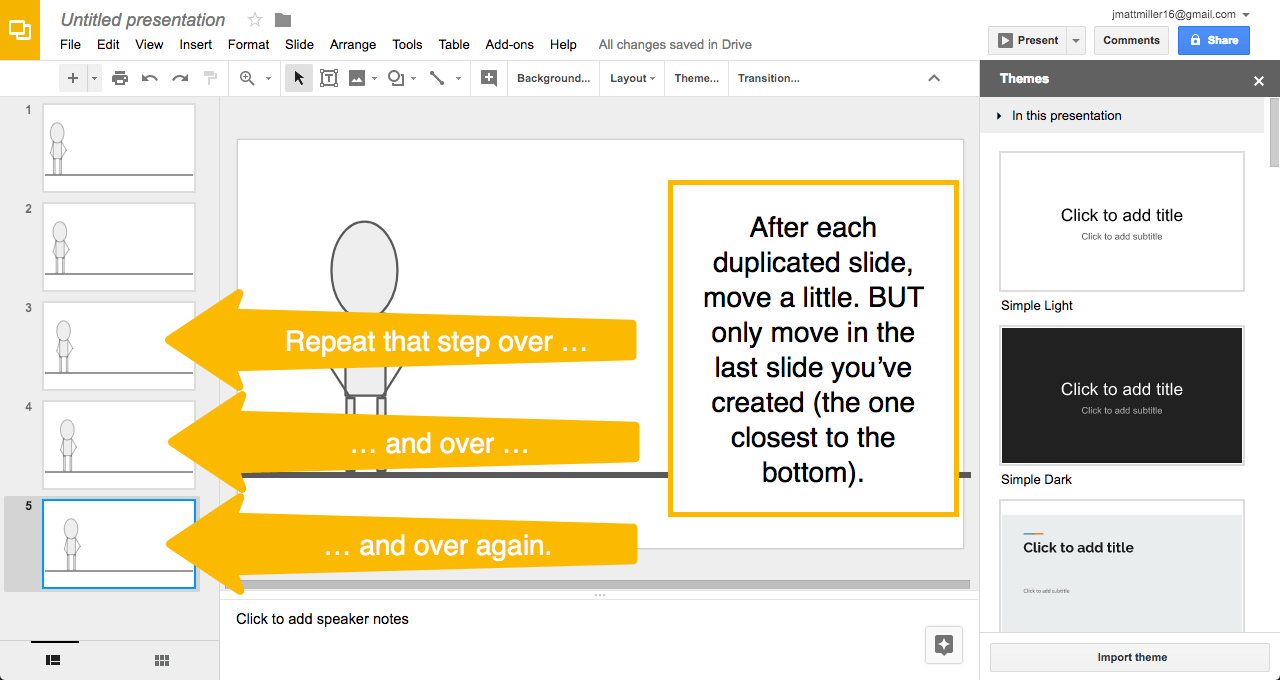Open the Present options dropdown arrow
The height and width of the screenshot is (680, 1280).
click(1076, 40)
